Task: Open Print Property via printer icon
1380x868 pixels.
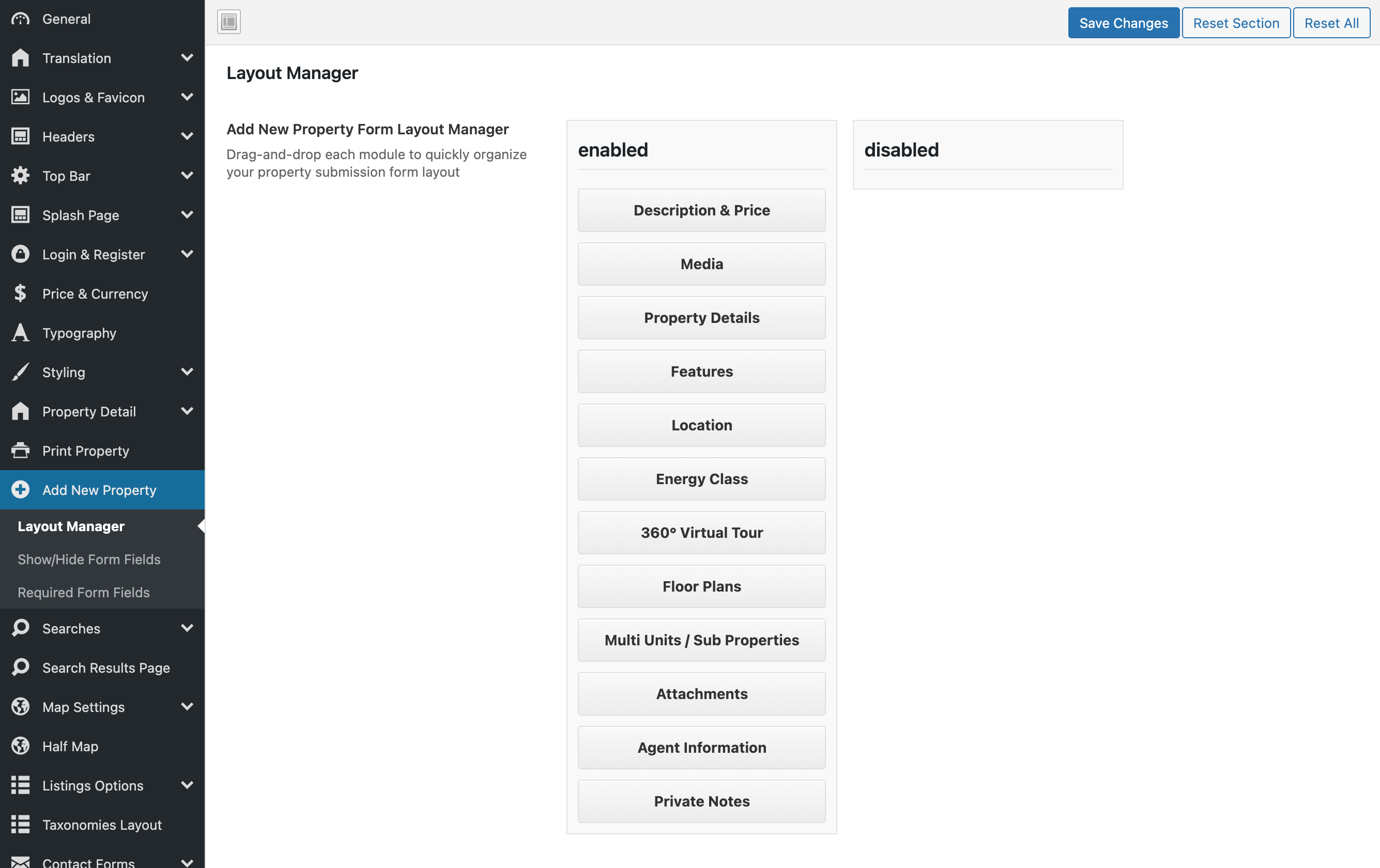Action: [21, 451]
